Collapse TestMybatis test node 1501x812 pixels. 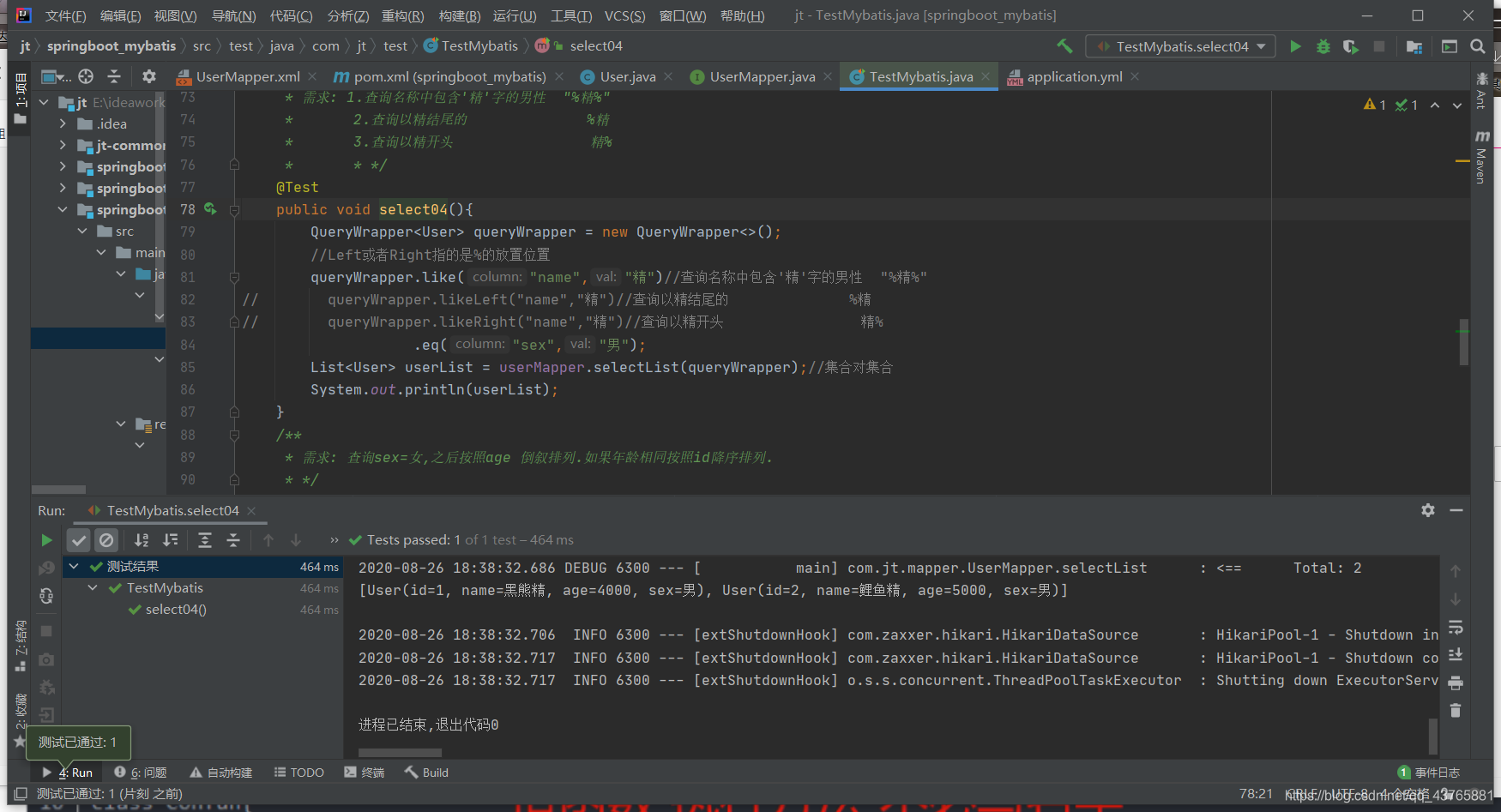pos(93,587)
